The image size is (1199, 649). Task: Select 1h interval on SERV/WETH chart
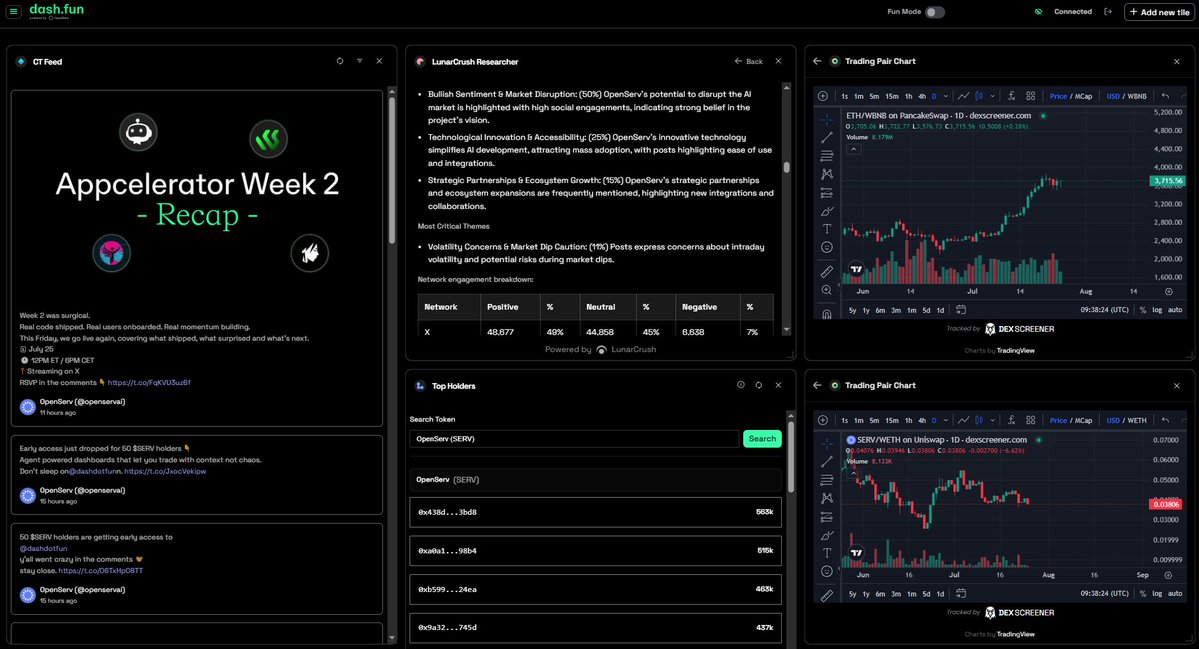click(x=908, y=420)
